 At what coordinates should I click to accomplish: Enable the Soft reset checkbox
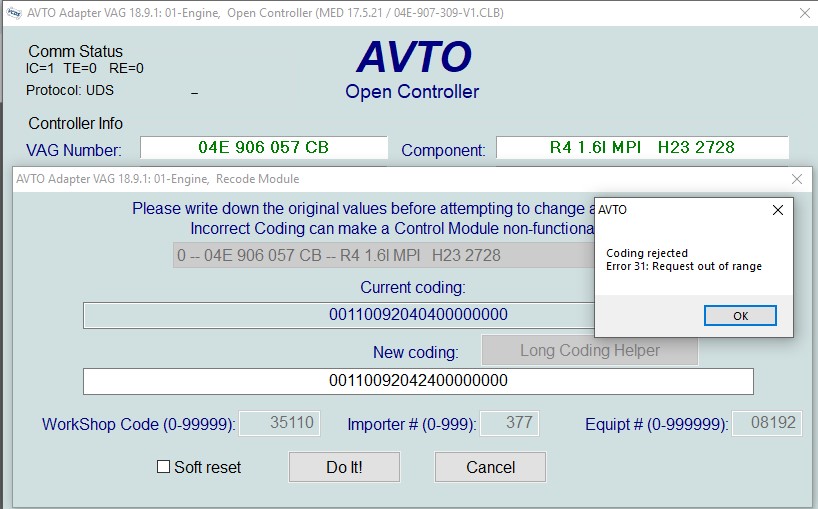tap(163, 466)
